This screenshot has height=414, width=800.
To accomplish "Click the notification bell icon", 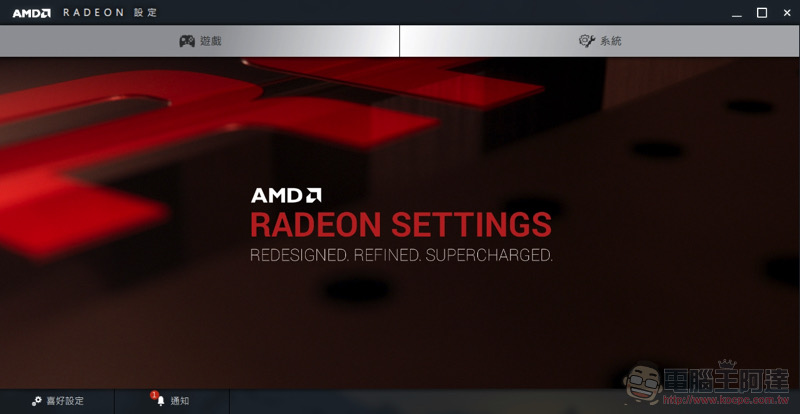I will point(161,401).
